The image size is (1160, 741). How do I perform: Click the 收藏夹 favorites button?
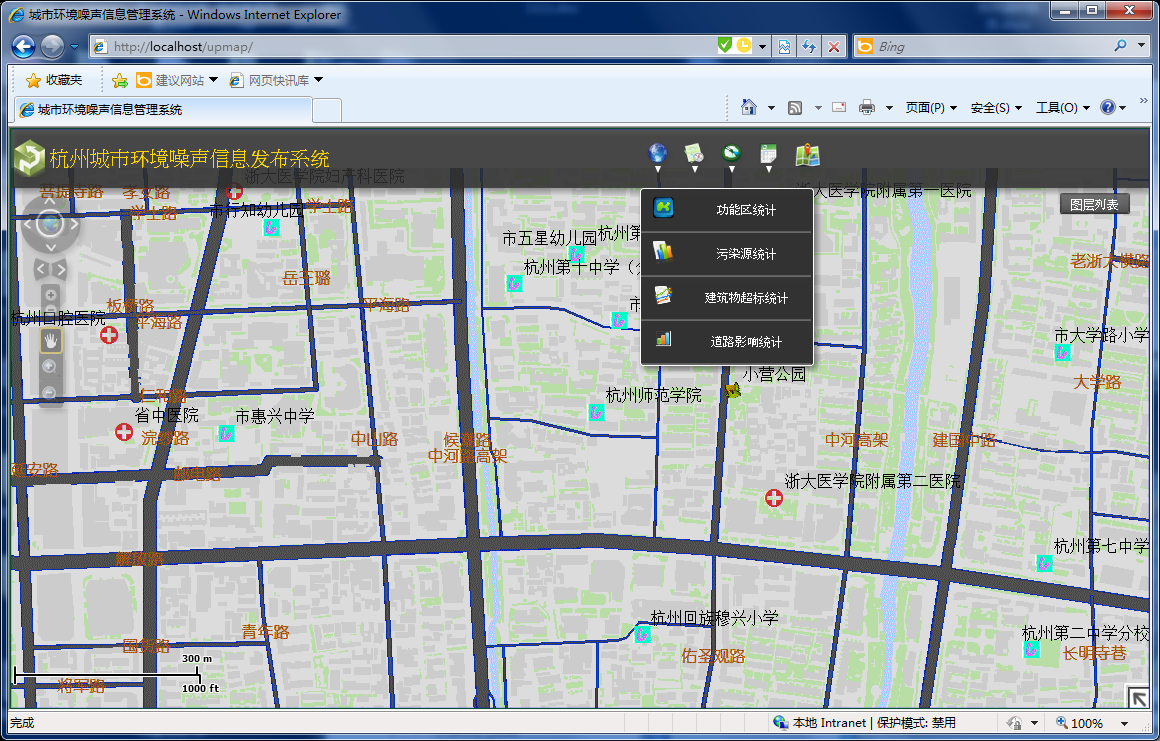point(54,80)
